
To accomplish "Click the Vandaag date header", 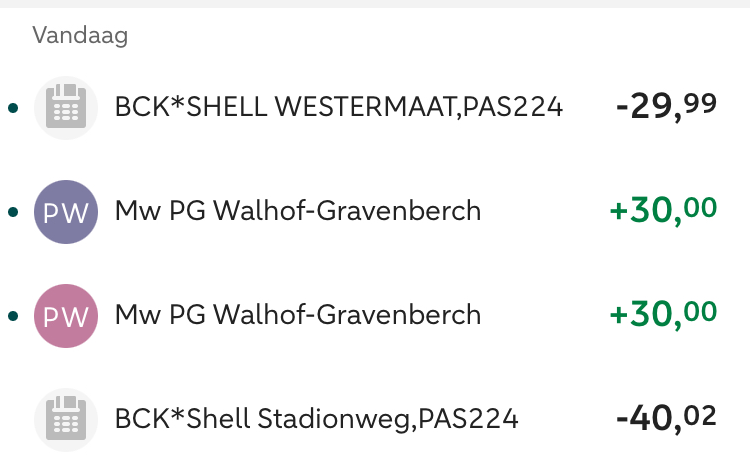I will pyautogui.click(x=80, y=36).
